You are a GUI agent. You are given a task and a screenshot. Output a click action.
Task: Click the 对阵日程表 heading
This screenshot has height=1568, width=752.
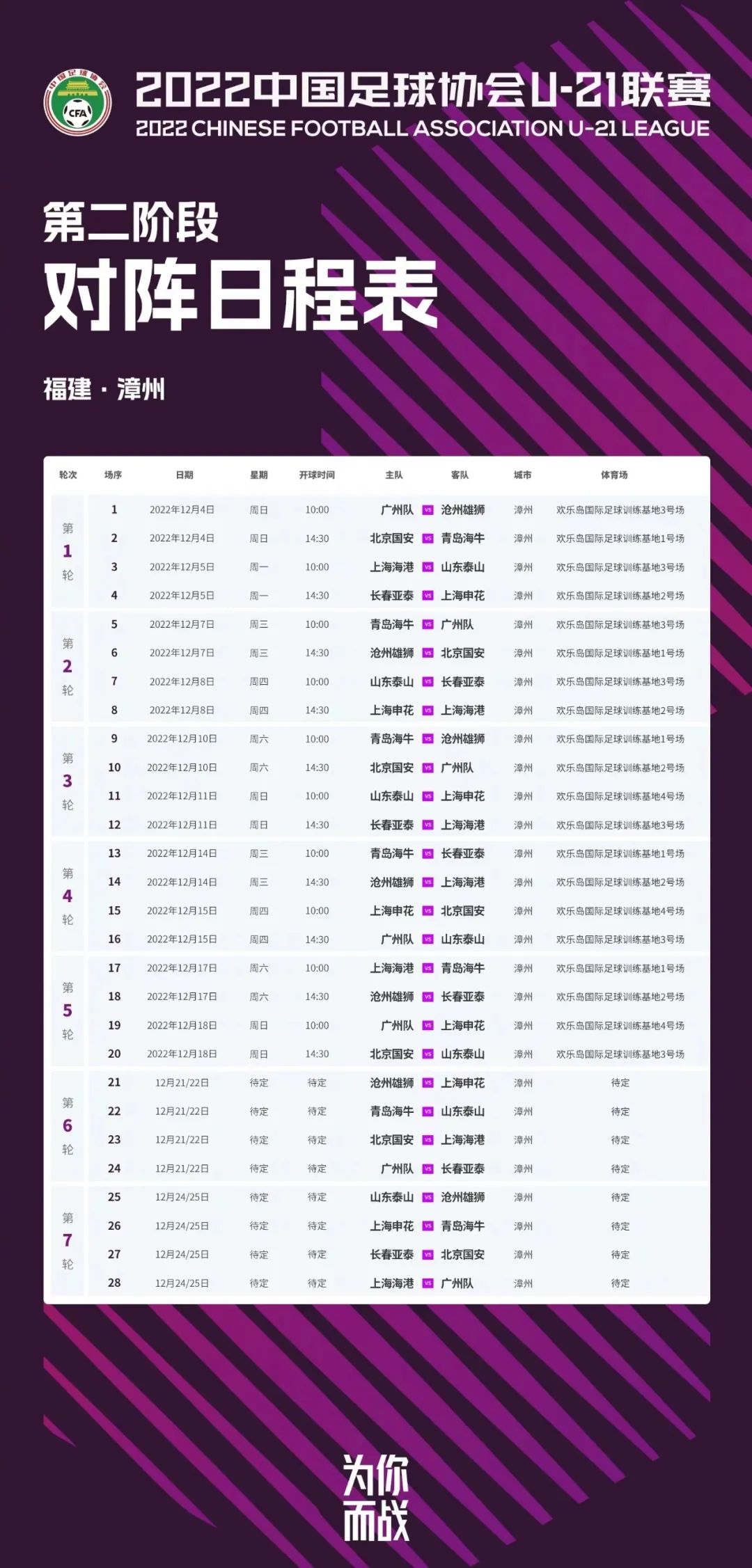[x=241, y=295]
